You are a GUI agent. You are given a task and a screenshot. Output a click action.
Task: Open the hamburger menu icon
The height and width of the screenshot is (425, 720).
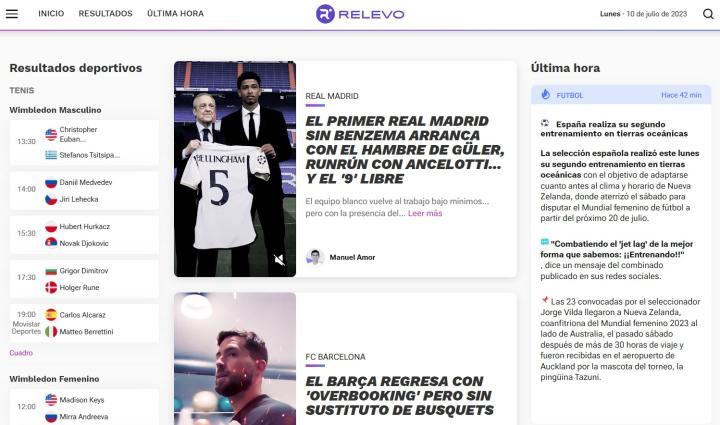[x=12, y=14]
